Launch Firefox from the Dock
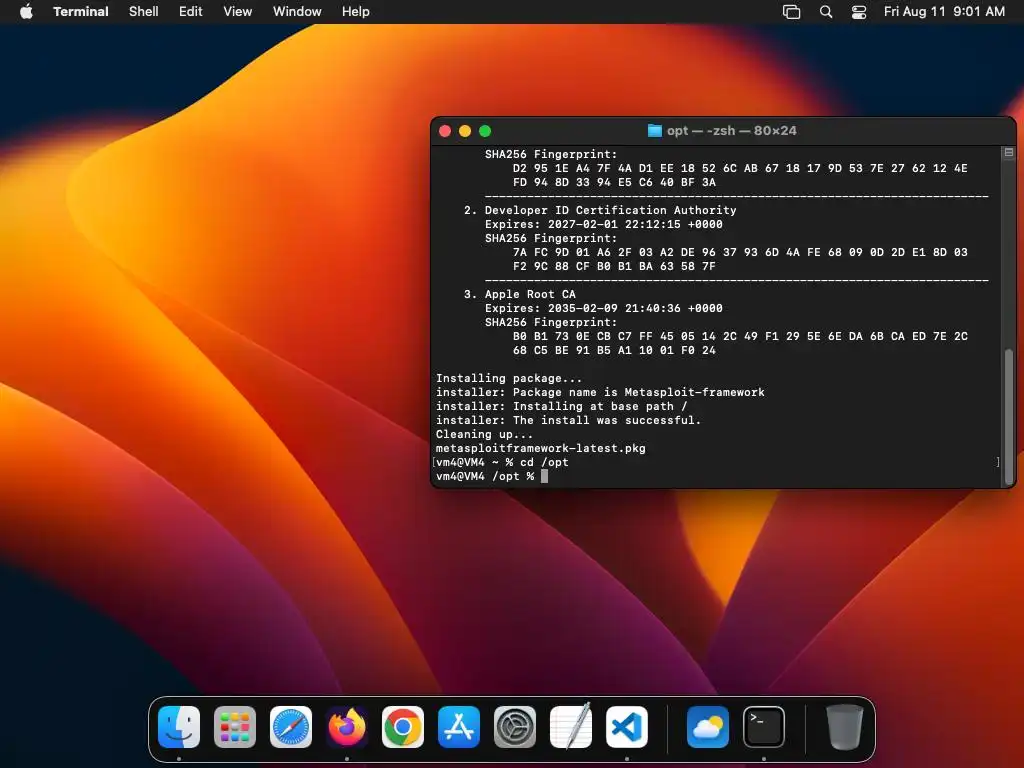This screenshot has height=768, width=1024. (x=347, y=726)
